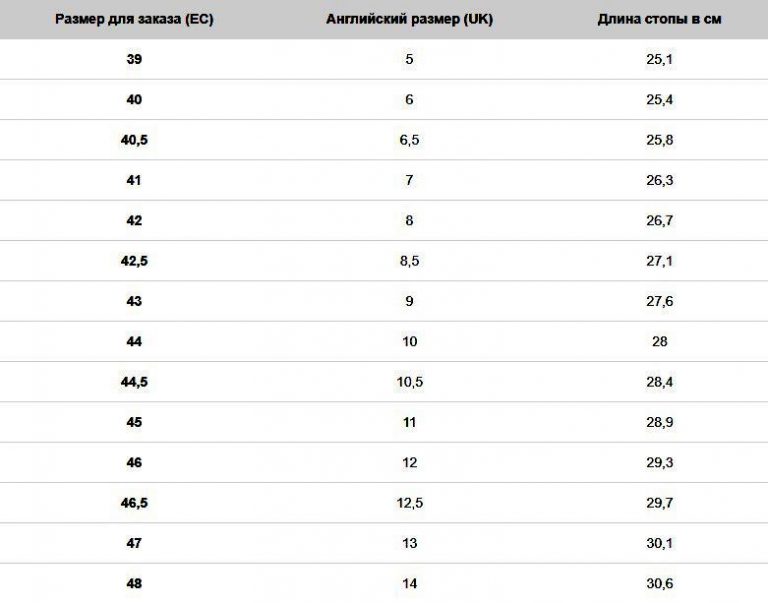Select EC size 39 cell
The height and width of the screenshot is (603, 768).
click(134, 60)
